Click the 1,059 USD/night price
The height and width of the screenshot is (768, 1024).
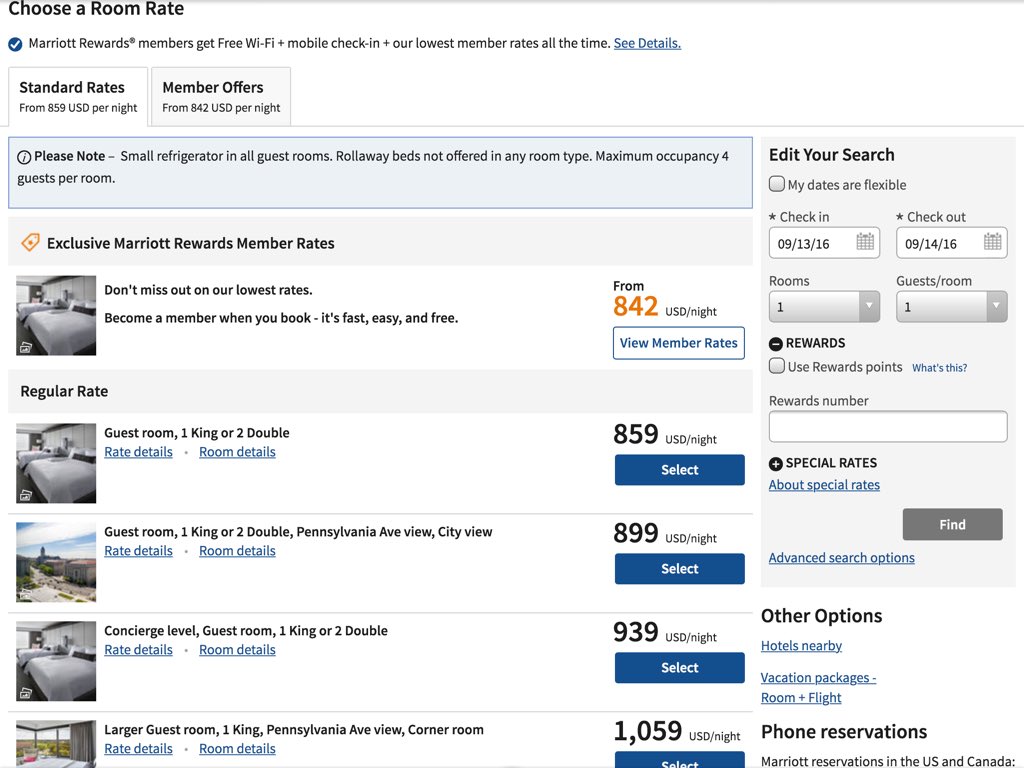[x=677, y=731]
